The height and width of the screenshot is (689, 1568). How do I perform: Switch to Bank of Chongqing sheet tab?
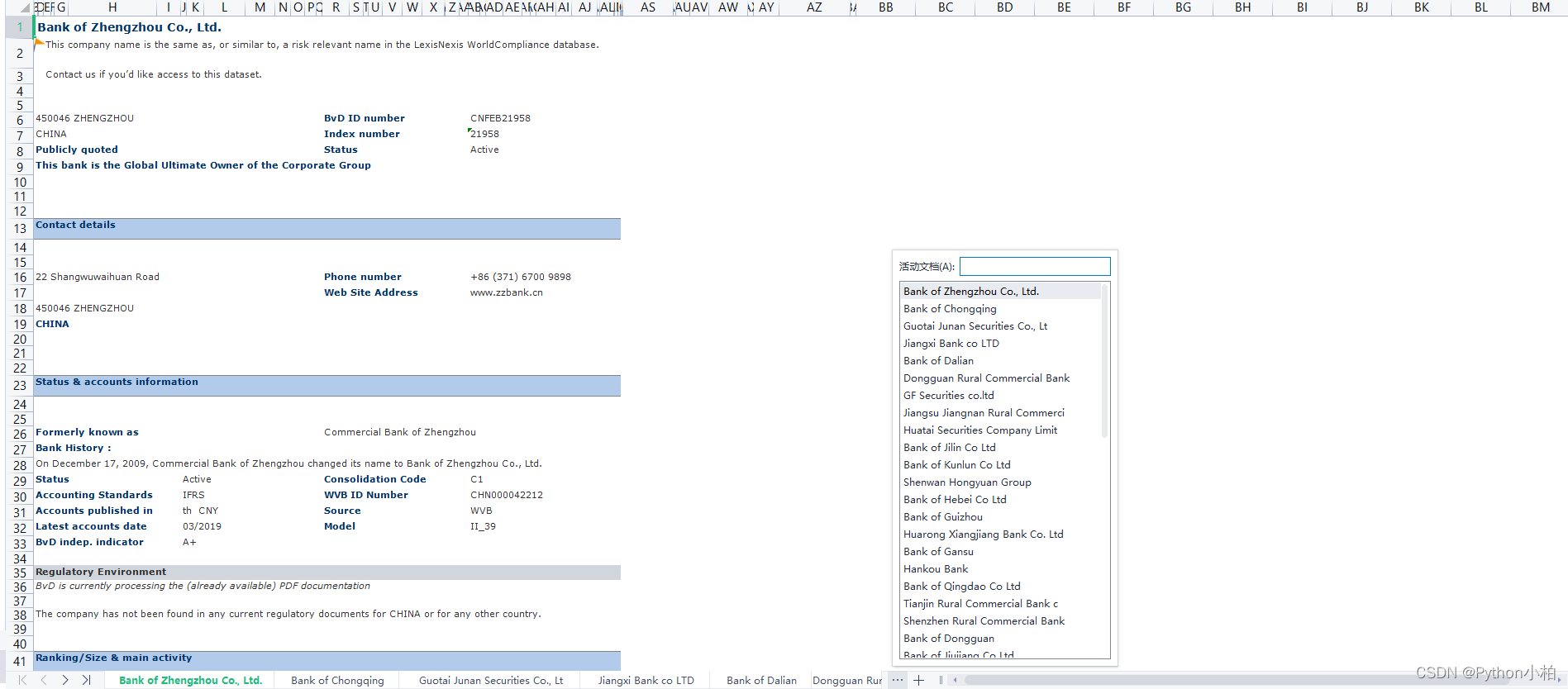click(337, 681)
